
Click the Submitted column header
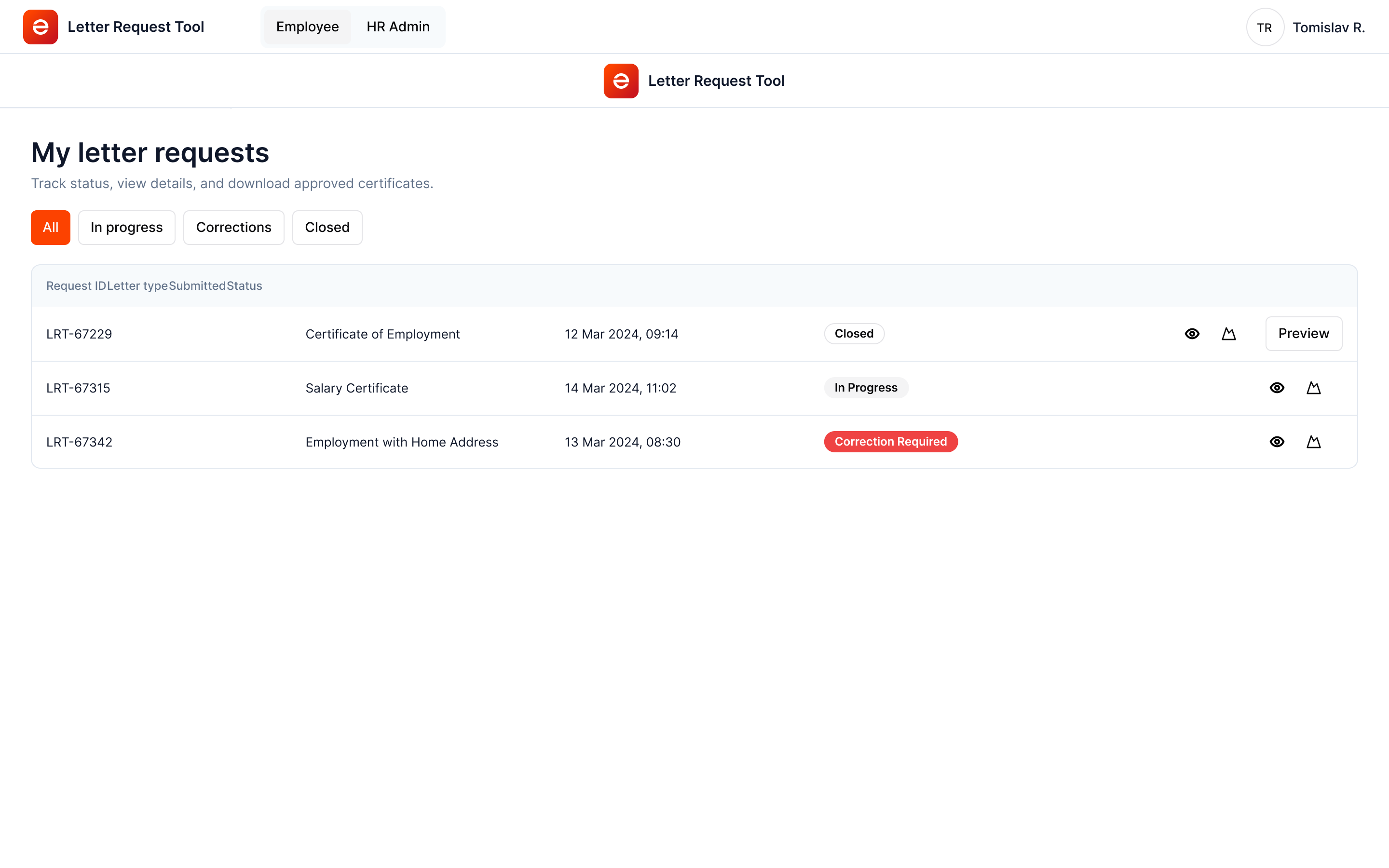[197, 286]
